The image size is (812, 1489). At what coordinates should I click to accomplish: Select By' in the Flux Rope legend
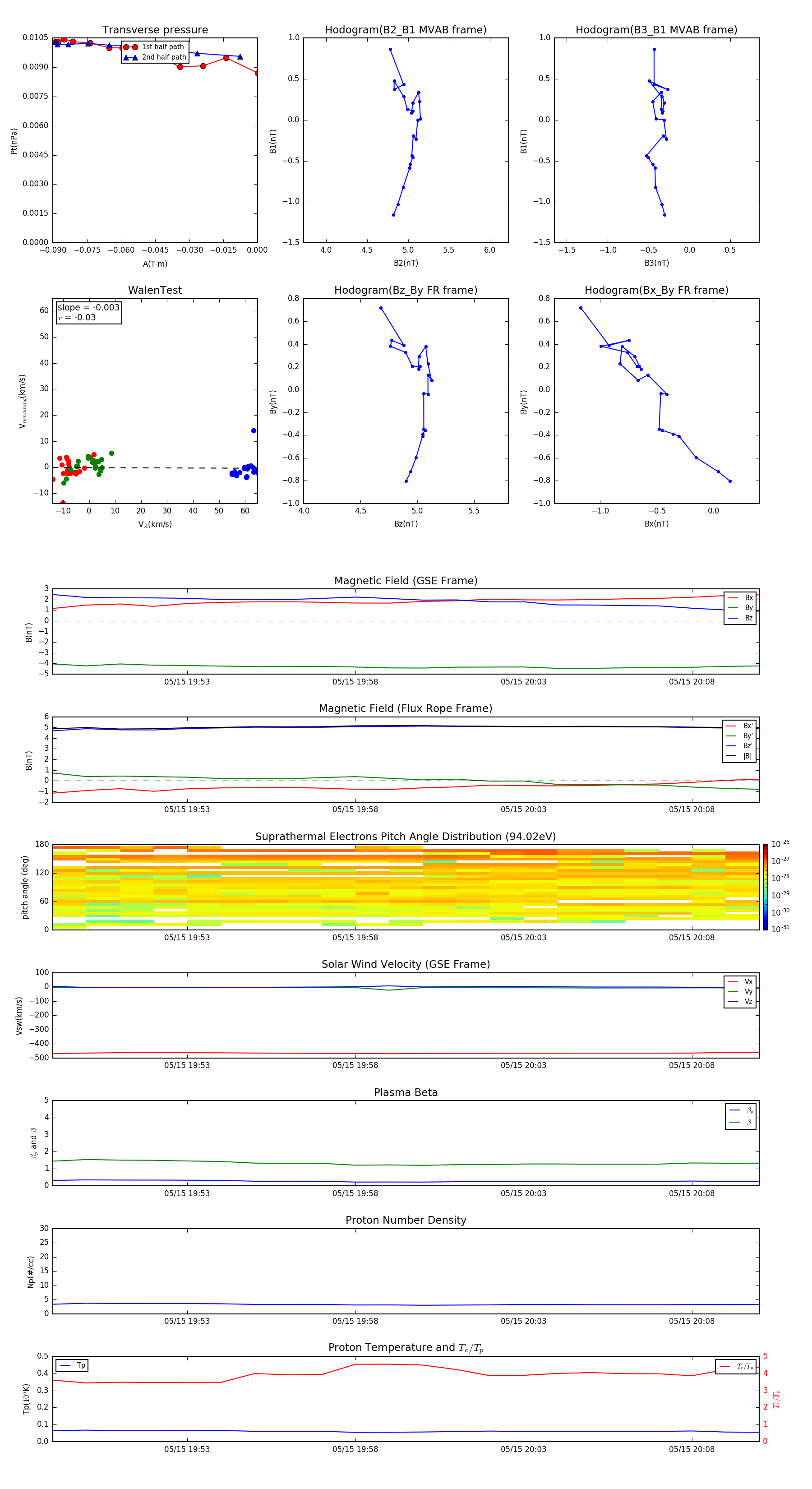pyautogui.click(x=740, y=736)
